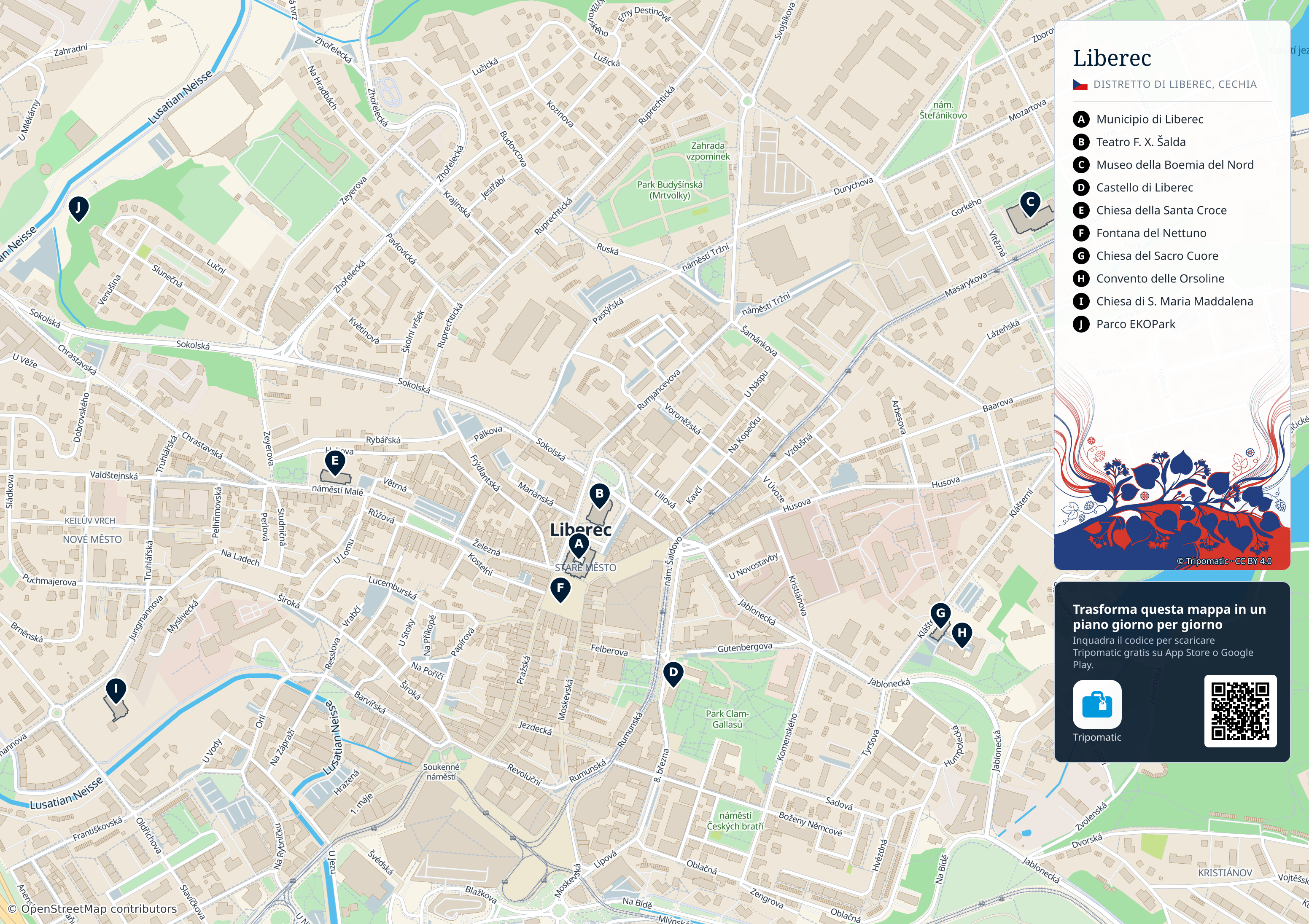Click map pin H on the map
This screenshot has height=924, width=1309.
coord(962,635)
